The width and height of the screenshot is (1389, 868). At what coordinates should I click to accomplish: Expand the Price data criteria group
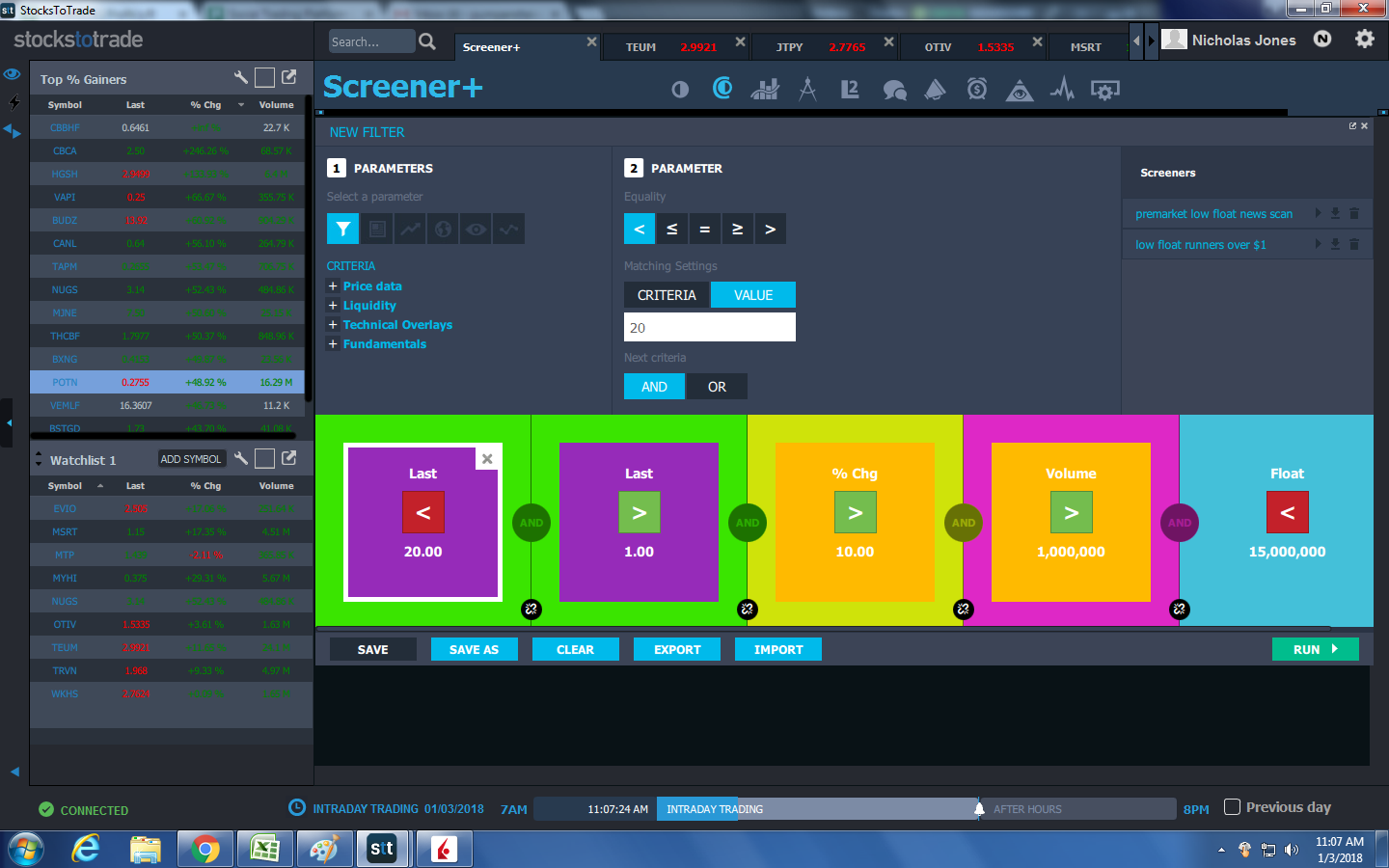point(333,286)
